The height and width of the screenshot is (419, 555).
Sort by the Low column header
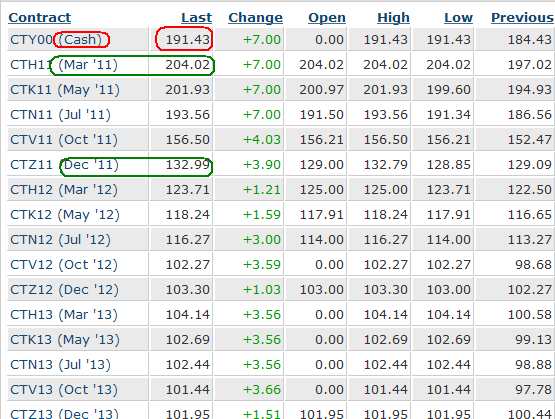pos(458,18)
